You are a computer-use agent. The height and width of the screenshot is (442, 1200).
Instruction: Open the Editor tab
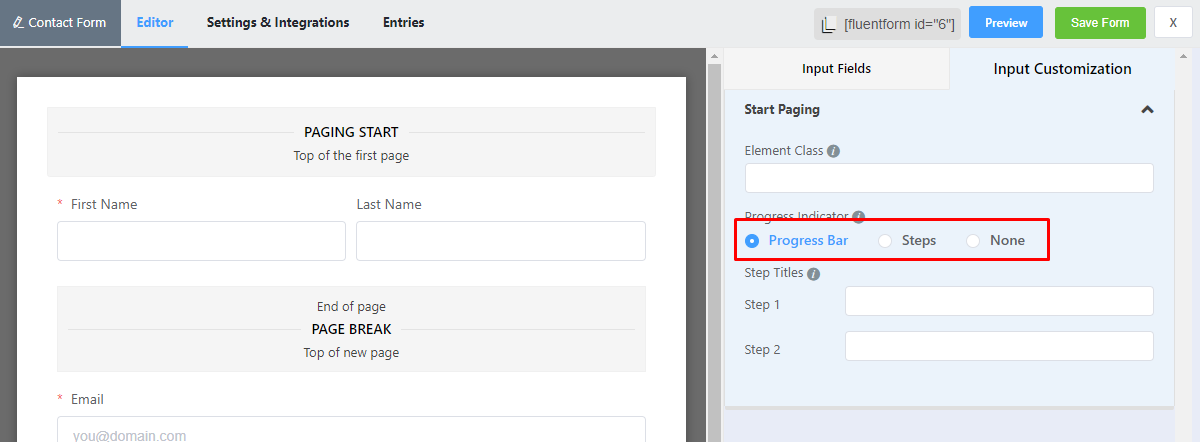(154, 22)
